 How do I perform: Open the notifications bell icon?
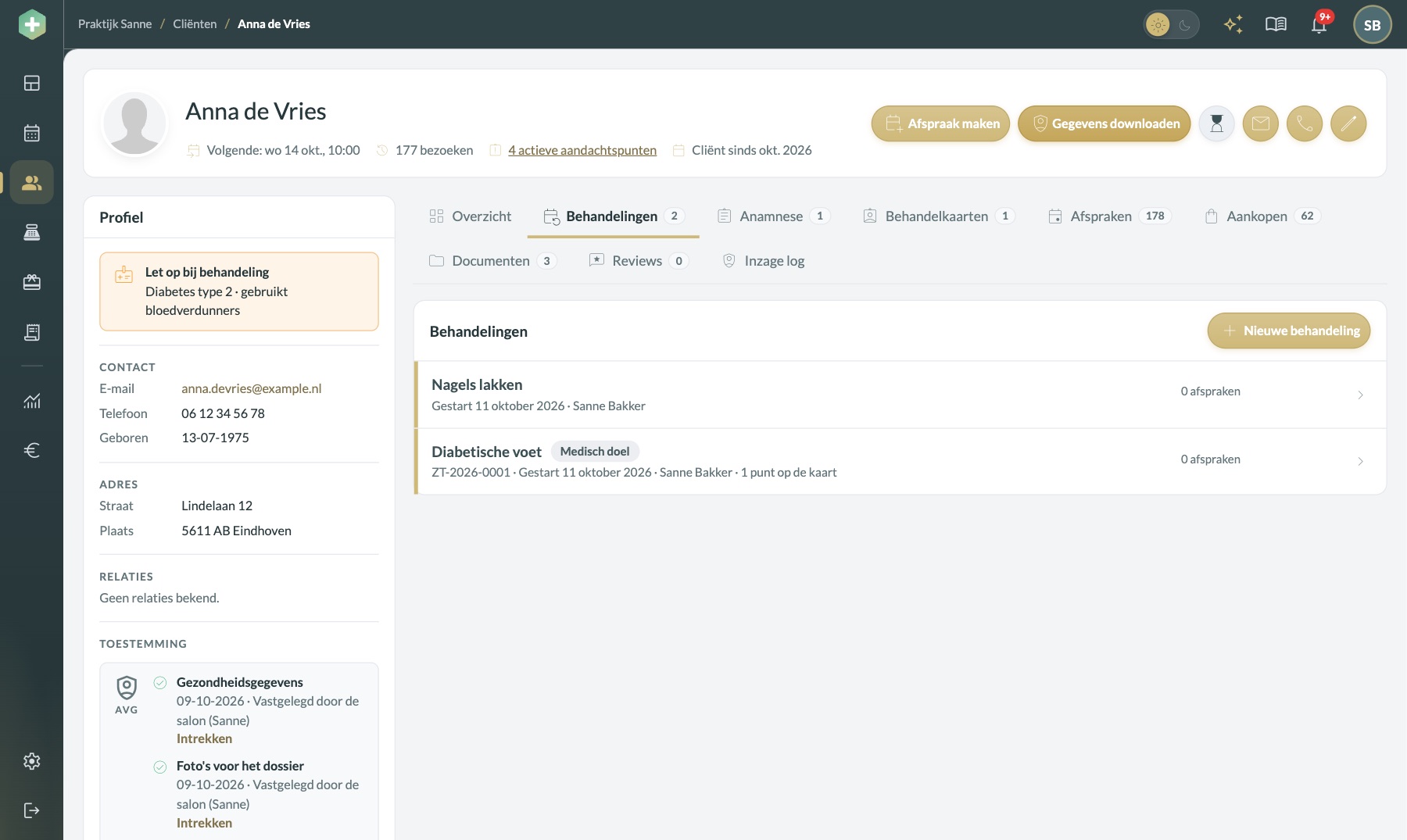click(x=1319, y=24)
